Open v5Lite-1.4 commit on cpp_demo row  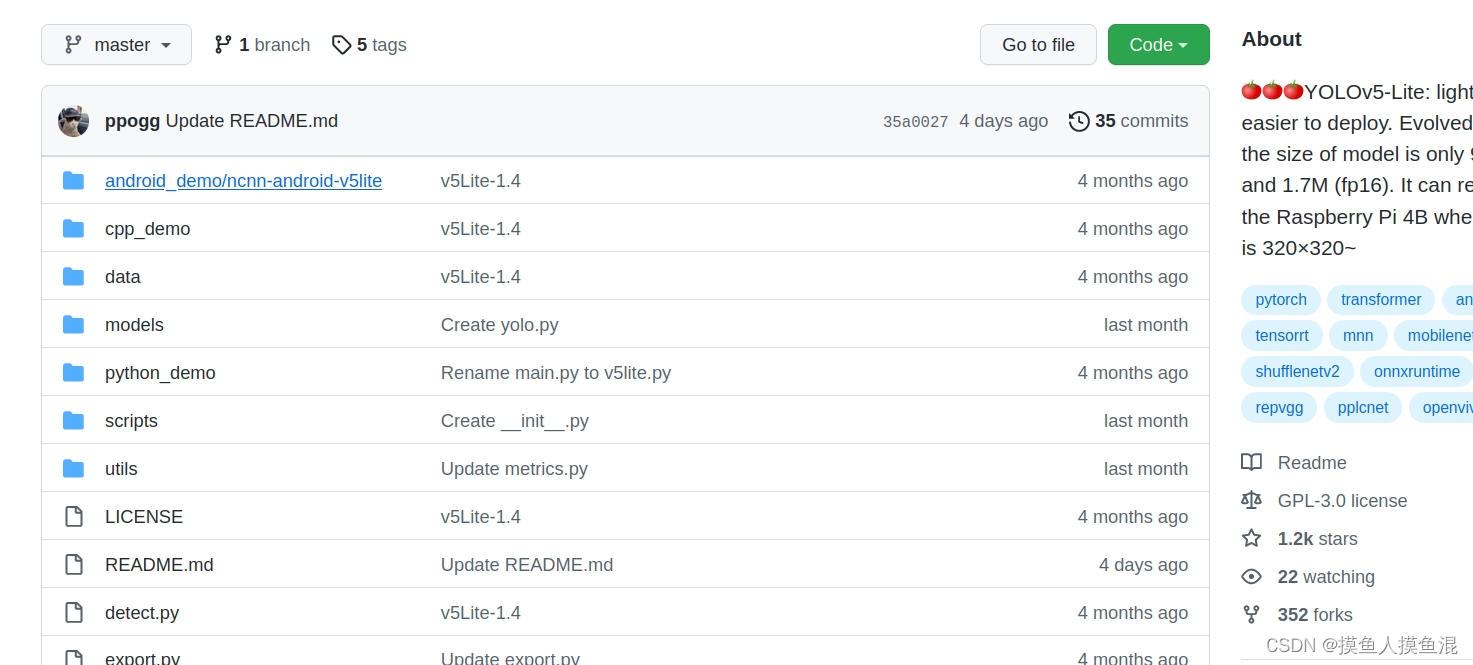pyautogui.click(x=481, y=229)
